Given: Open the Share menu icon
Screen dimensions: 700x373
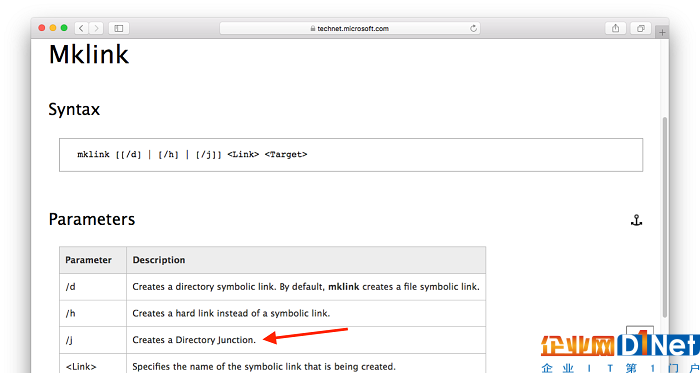Looking at the screenshot, I should coord(616,28).
